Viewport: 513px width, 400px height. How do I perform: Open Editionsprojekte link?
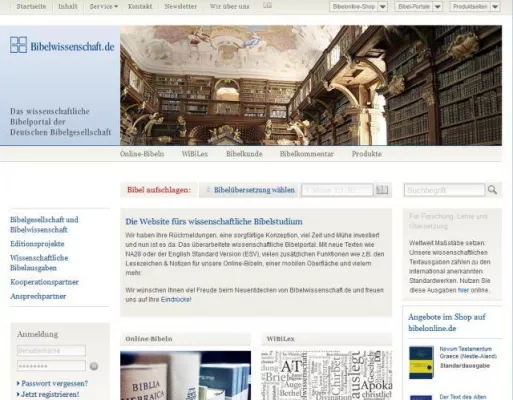pyautogui.click(x=37, y=244)
